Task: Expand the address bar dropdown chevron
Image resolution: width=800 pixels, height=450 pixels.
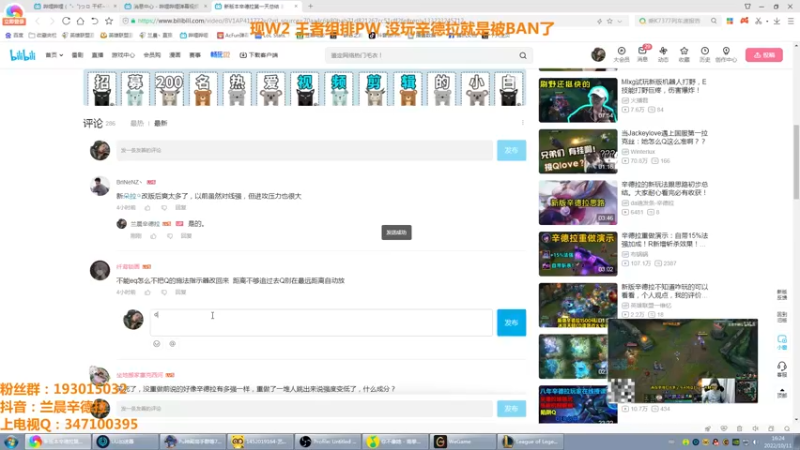Action: (x=619, y=21)
